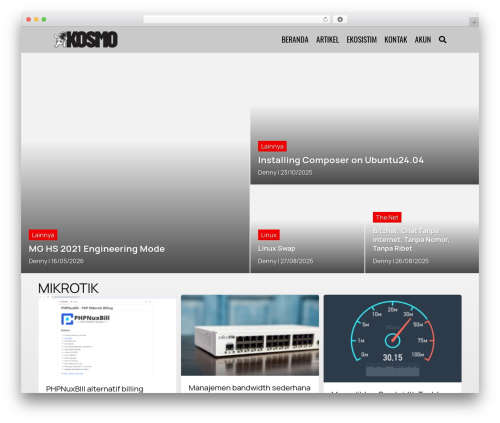This screenshot has width=500, height=423.
Task: Open MG HS 2021 Engineering Mode article
Action: [97, 249]
